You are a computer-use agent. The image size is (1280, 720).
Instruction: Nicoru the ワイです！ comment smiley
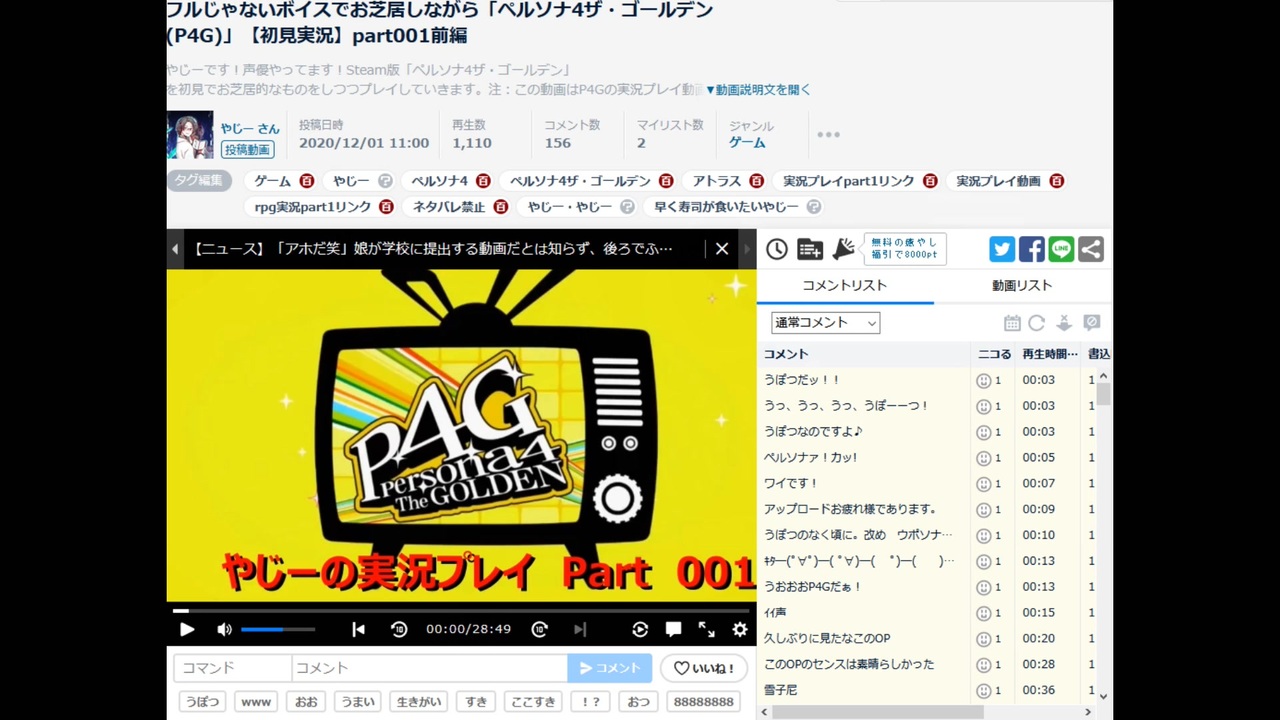983,484
